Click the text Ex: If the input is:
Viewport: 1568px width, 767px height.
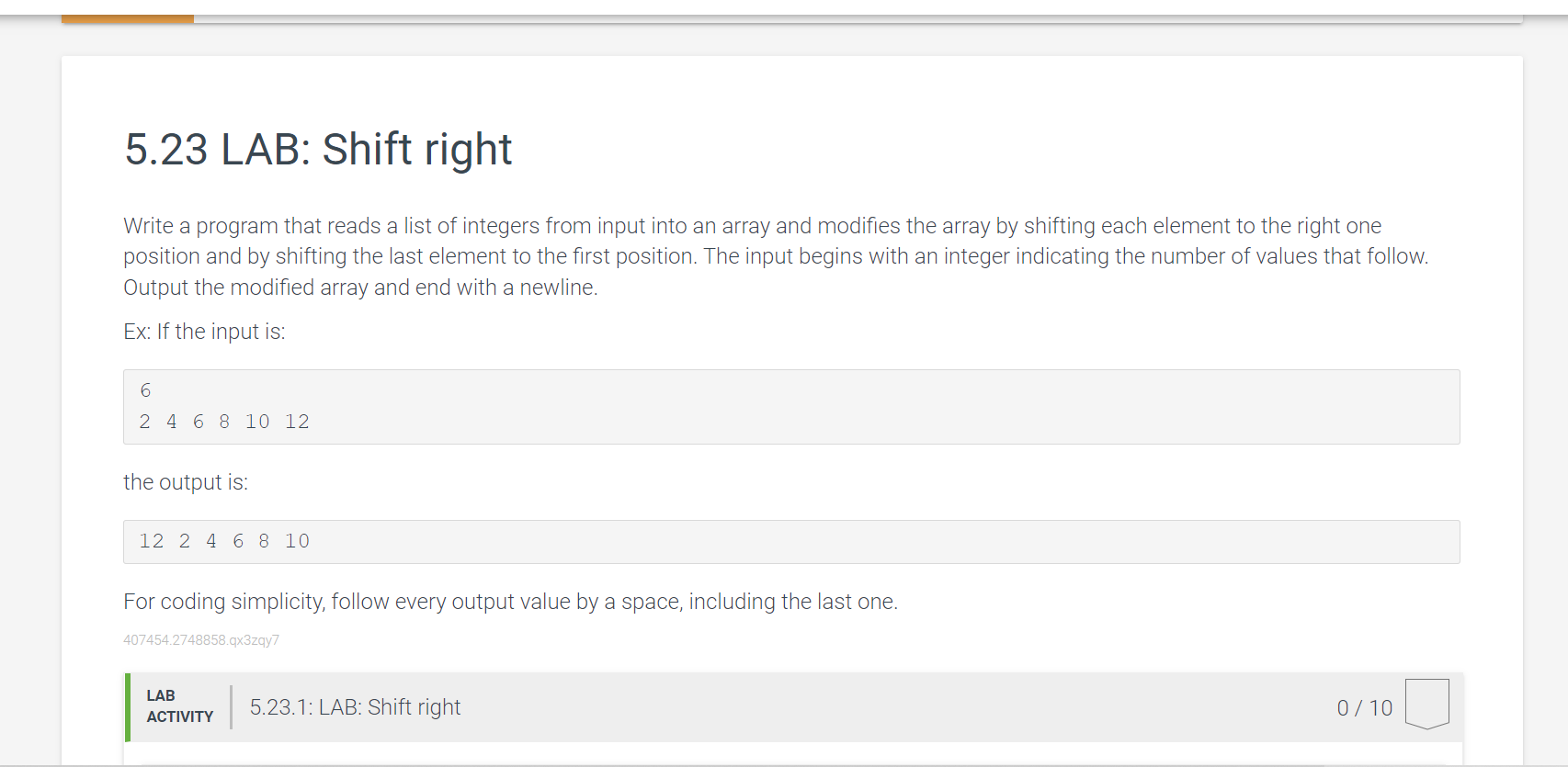point(204,332)
